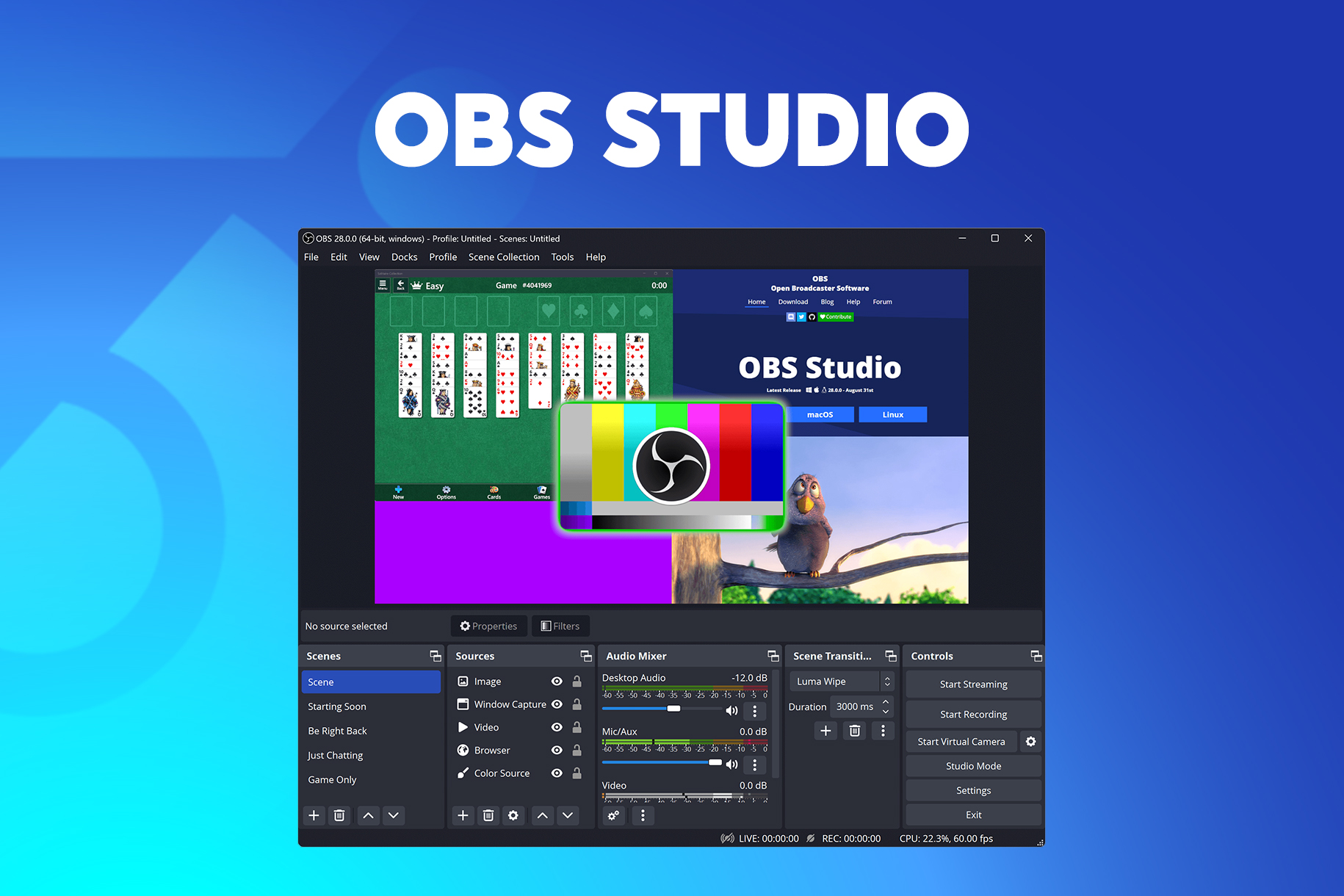Enable Studio Mode

click(x=974, y=766)
